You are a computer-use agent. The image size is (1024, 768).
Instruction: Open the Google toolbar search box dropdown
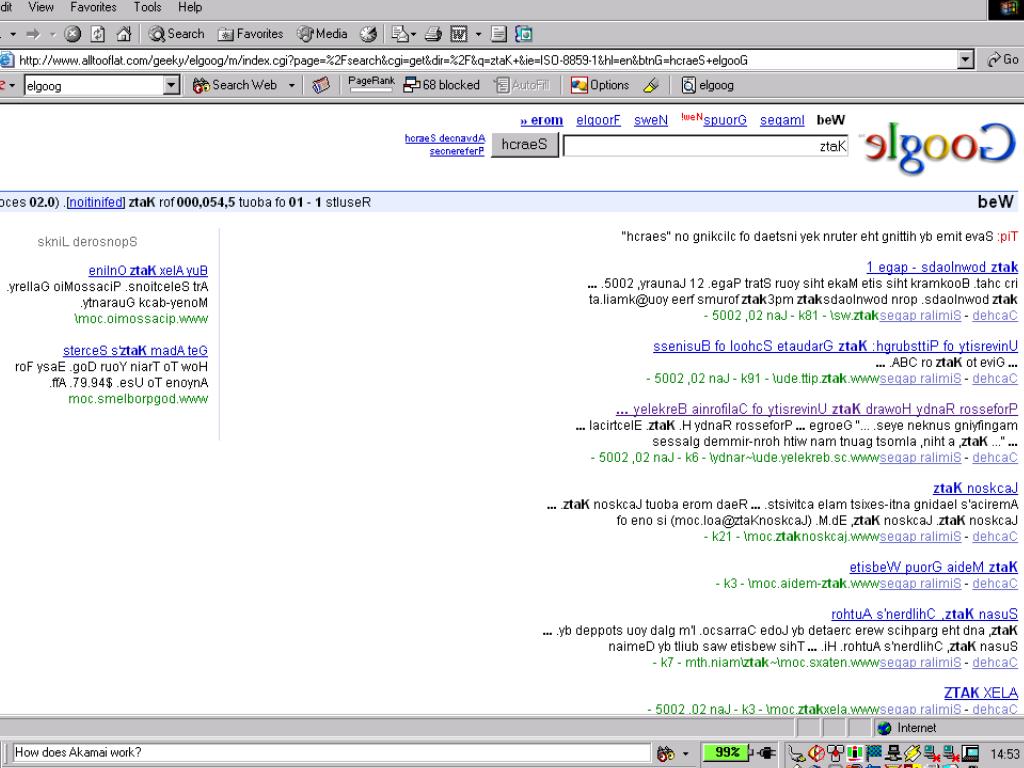pyautogui.click(x=171, y=85)
